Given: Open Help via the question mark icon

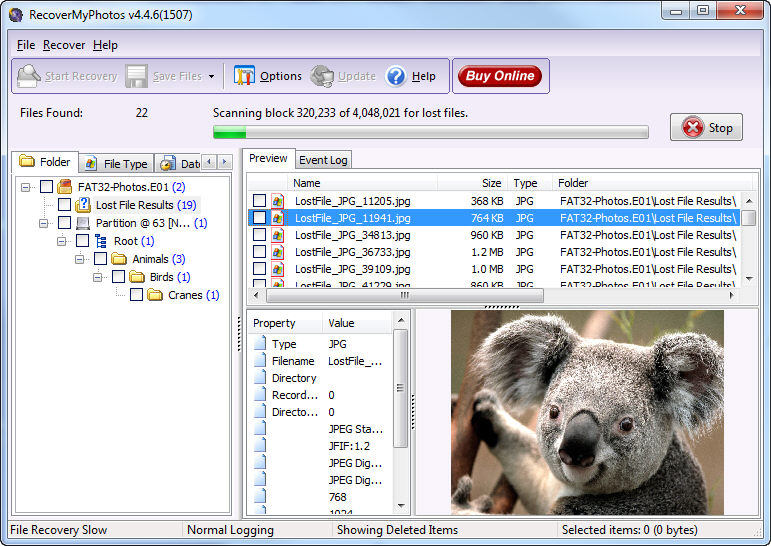Looking at the screenshot, I should pos(396,76).
